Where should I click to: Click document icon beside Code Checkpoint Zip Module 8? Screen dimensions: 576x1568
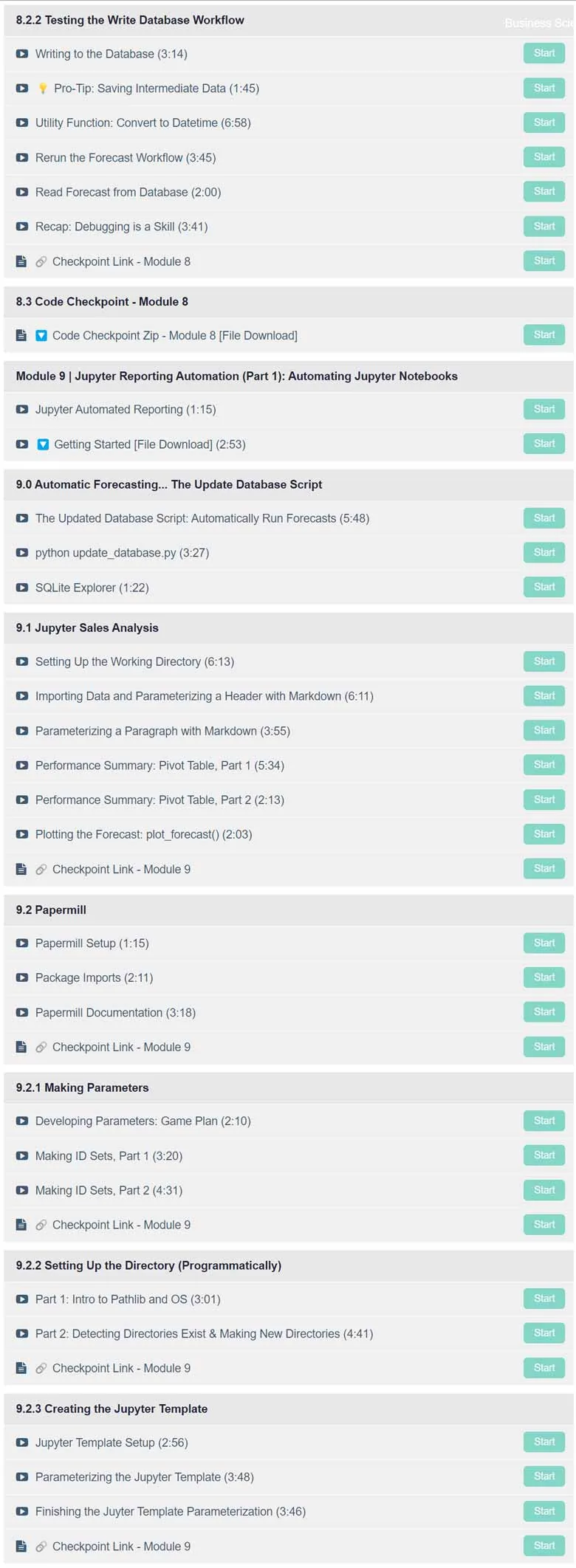point(21,335)
